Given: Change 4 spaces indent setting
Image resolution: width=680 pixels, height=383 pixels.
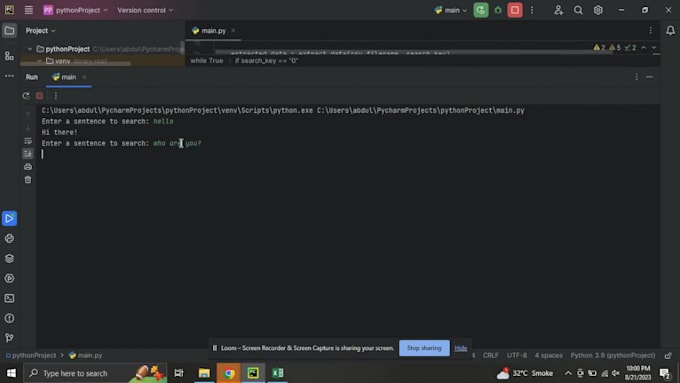Looking at the screenshot, I should tap(548, 355).
